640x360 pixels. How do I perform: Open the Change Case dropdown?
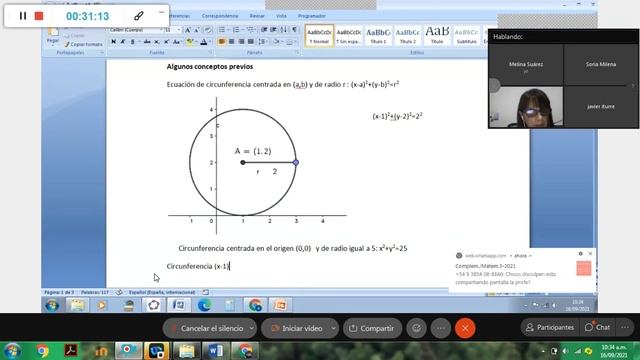pyautogui.click(x=177, y=42)
